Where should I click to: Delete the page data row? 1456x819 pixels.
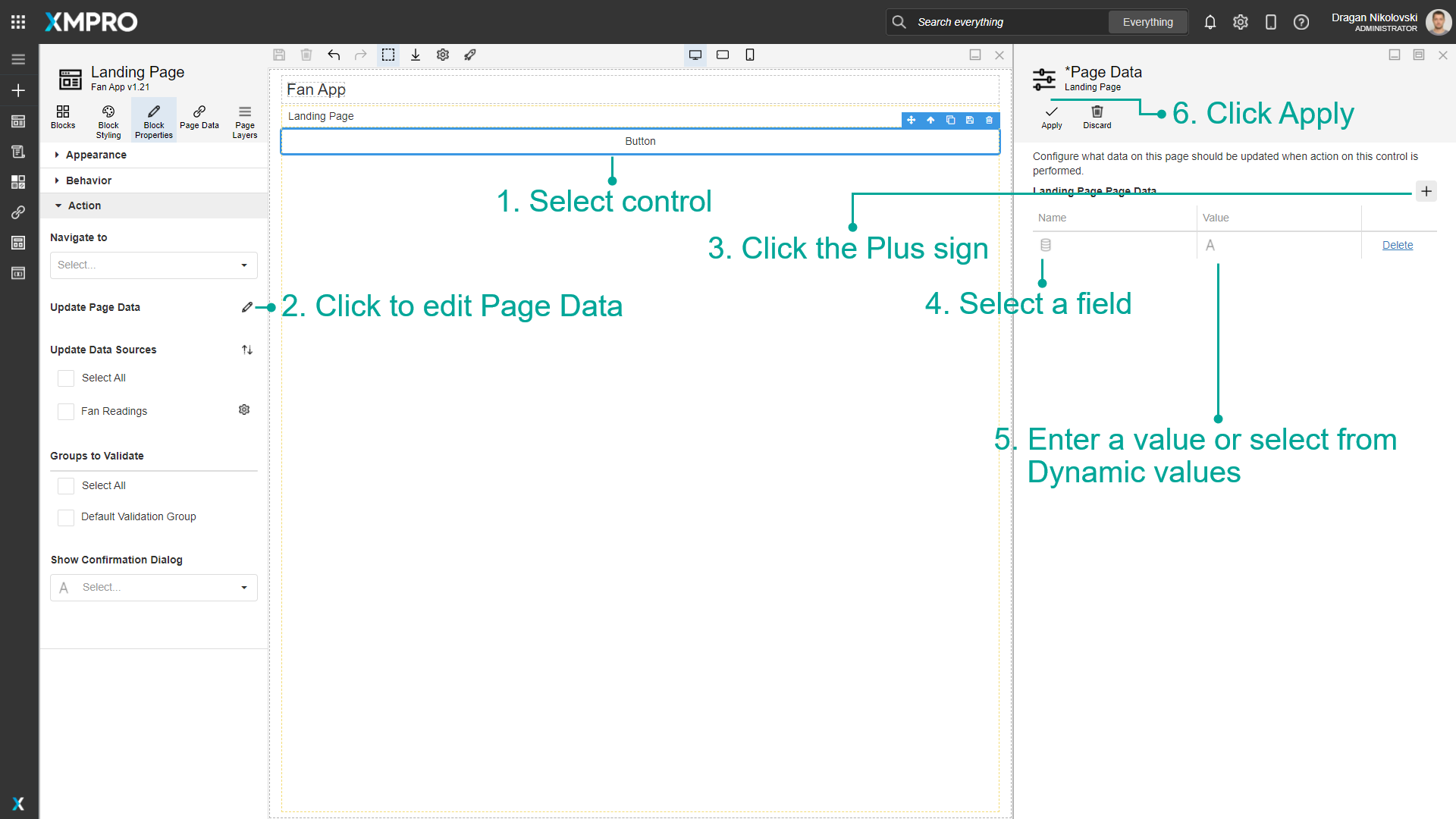click(x=1398, y=244)
